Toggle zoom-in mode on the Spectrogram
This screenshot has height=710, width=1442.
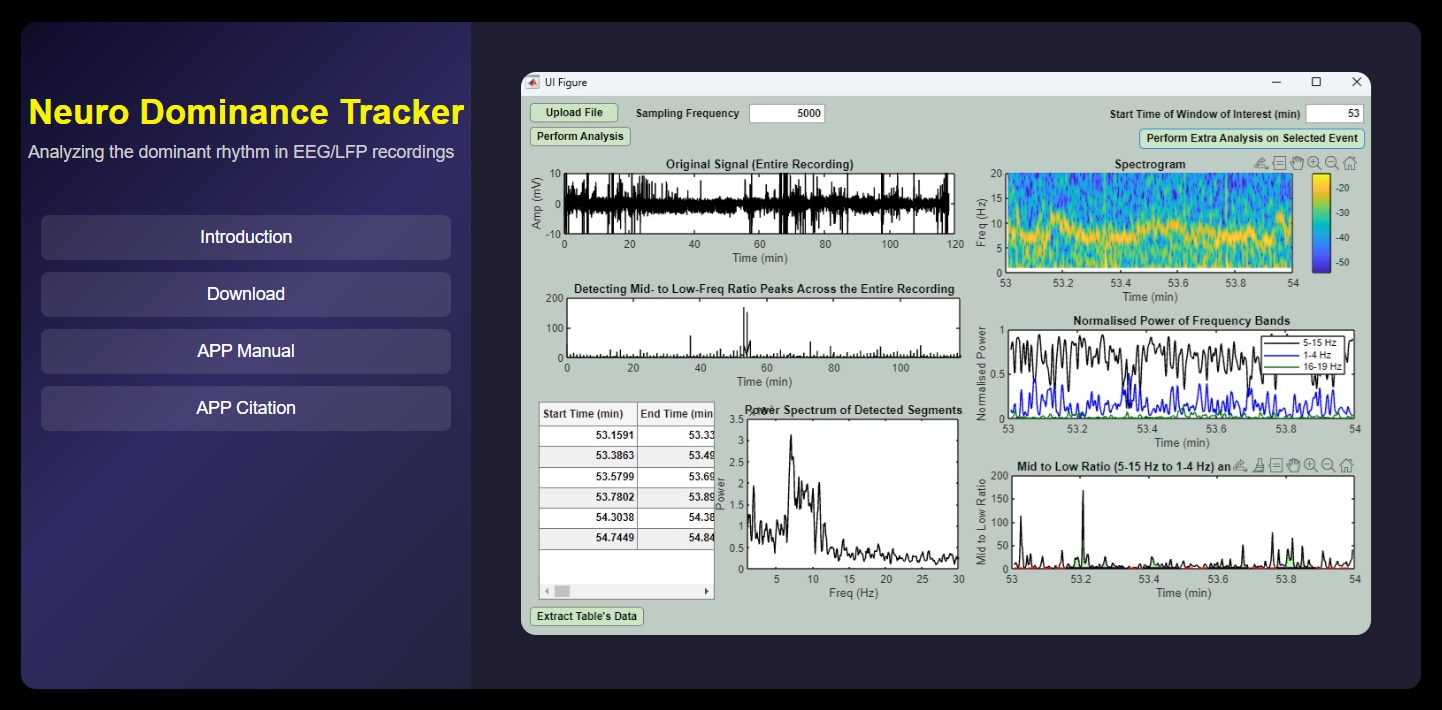coord(1313,162)
